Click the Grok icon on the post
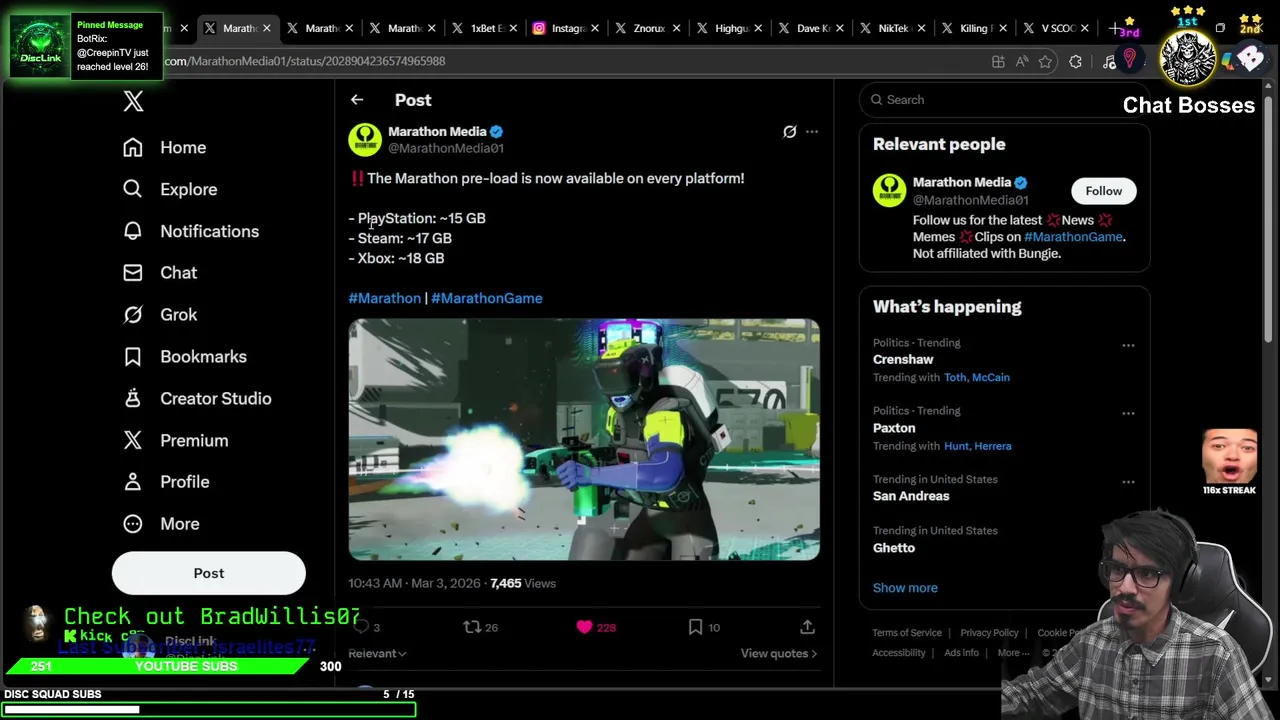Image resolution: width=1280 pixels, height=720 pixels. click(x=789, y=131)
